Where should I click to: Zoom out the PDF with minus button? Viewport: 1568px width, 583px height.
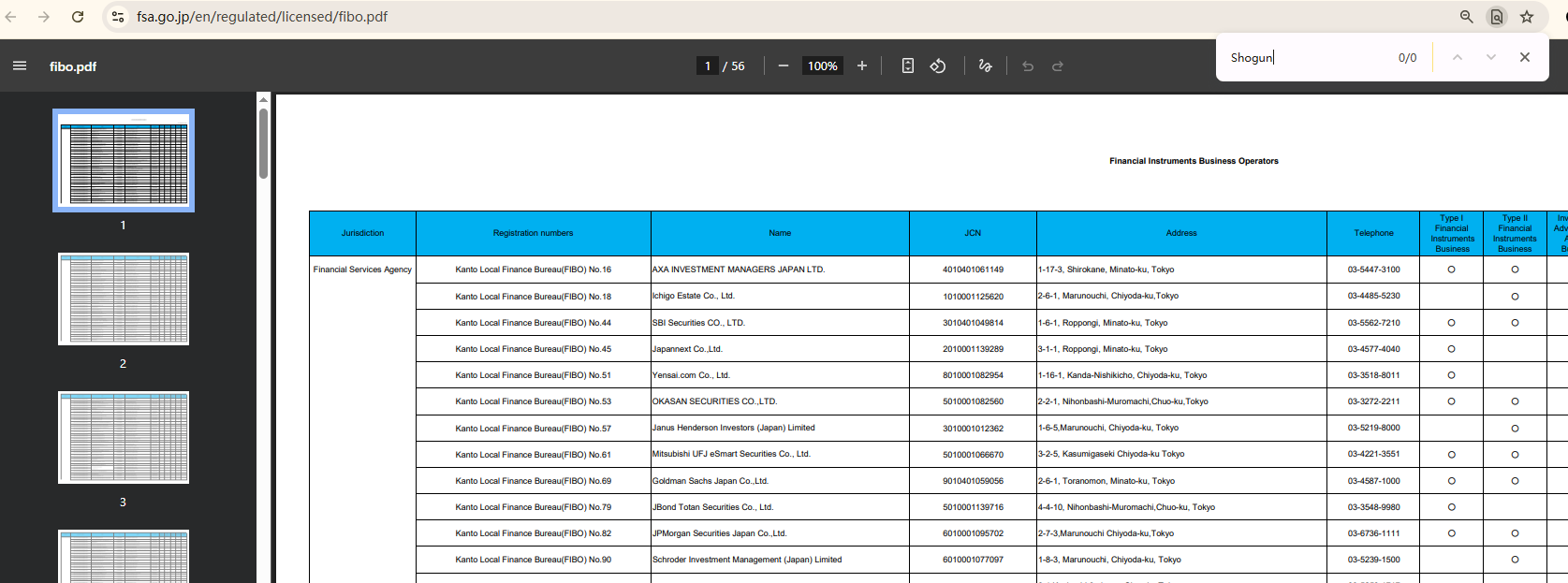pos(784,66)
